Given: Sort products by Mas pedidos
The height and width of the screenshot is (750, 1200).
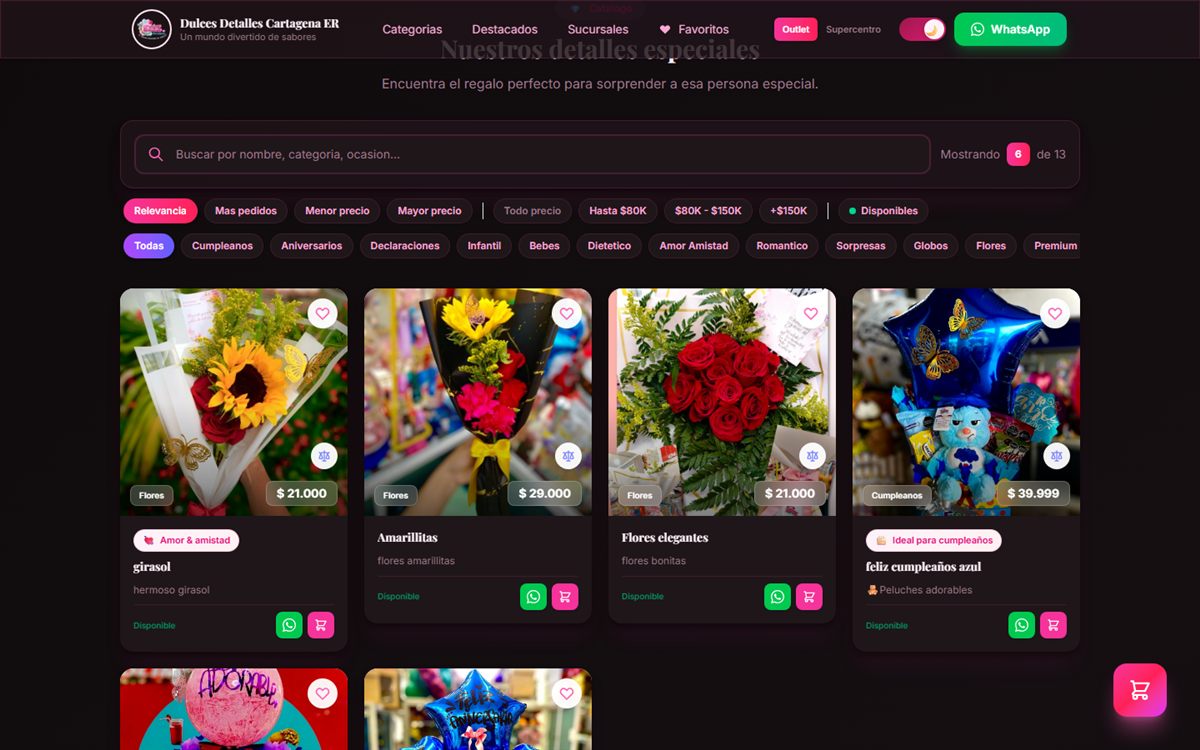Looking at the screenshot, I should [246, 211].
